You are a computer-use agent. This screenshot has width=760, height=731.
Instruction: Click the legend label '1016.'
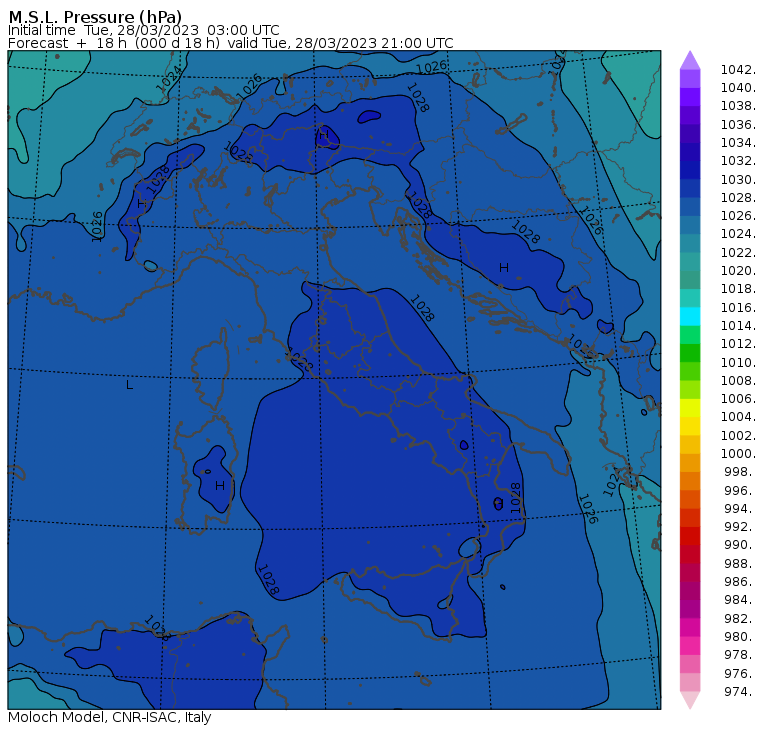[x=738, y=307]
